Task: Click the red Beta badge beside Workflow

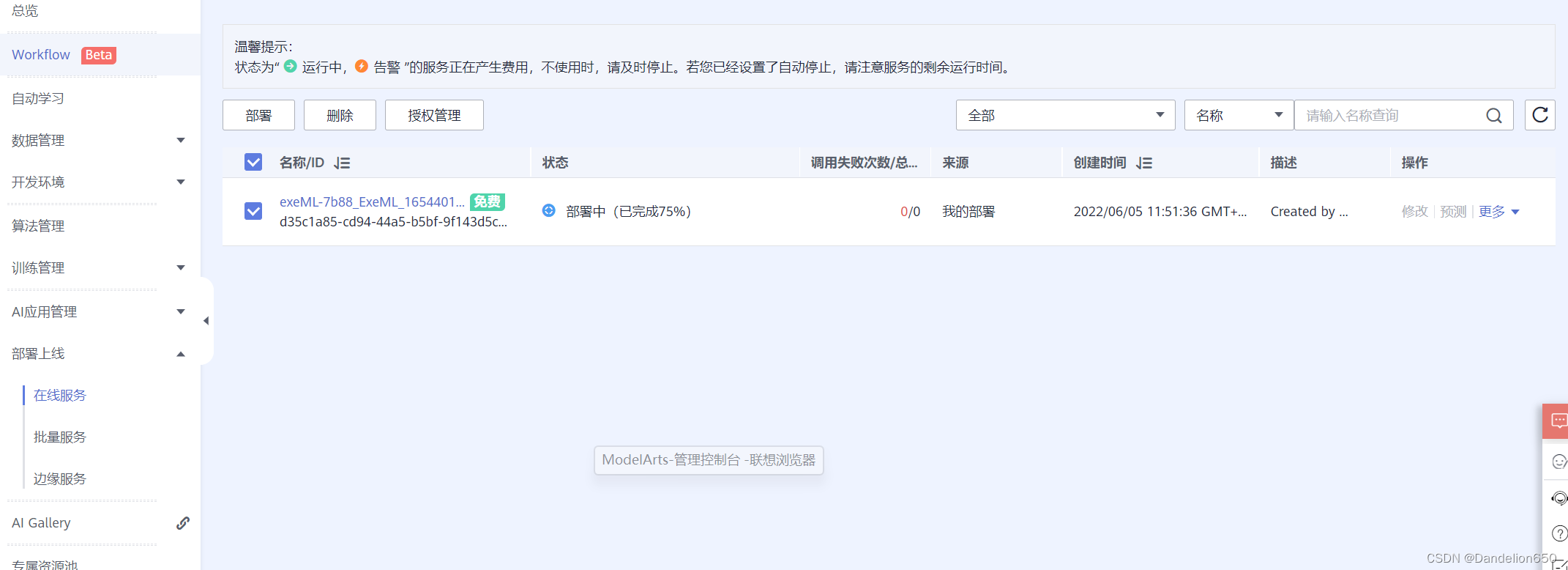Action: [x=98, y=55]
